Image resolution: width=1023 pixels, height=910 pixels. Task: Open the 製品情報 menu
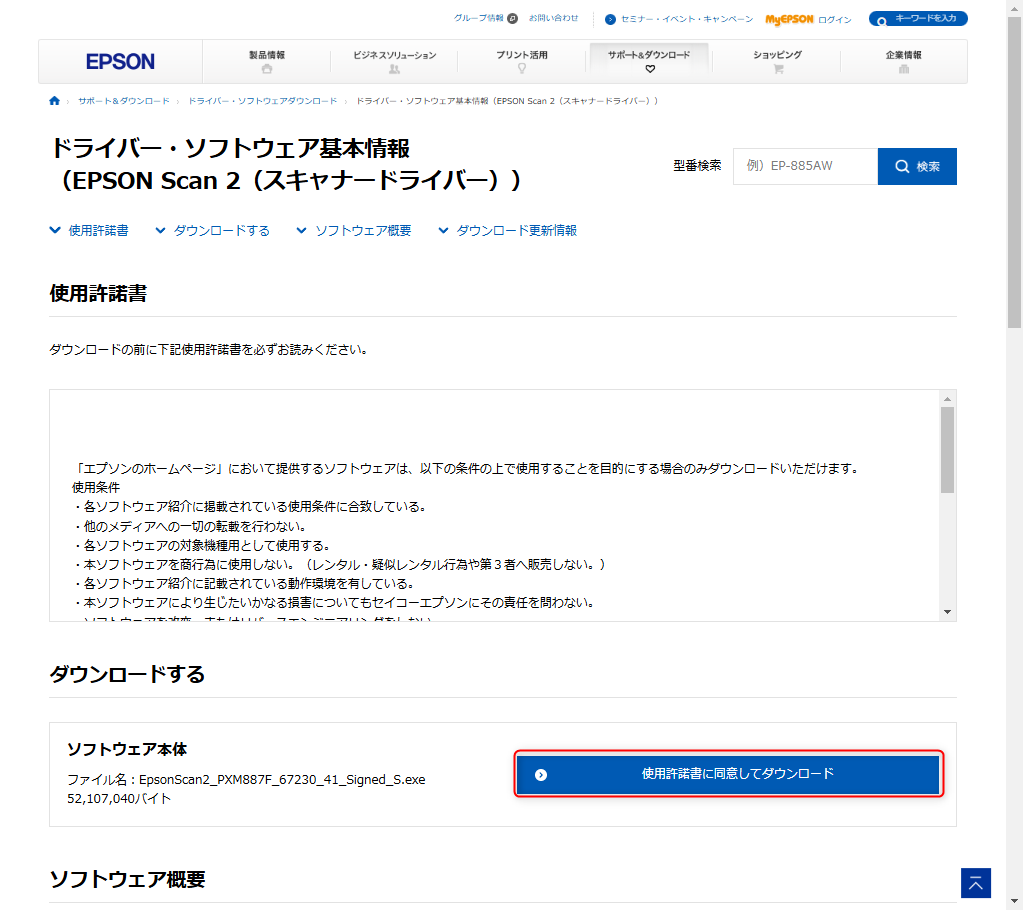(266, 61)
